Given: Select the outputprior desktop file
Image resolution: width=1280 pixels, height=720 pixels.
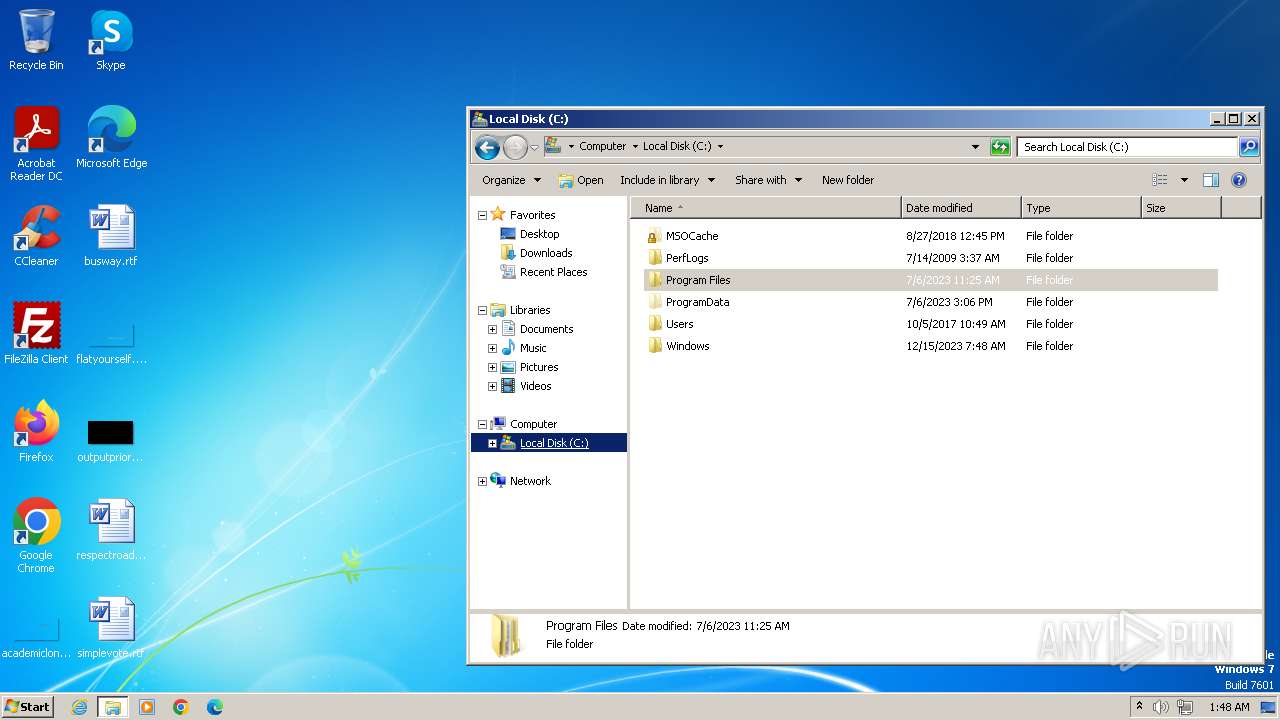Looking at the screenshot, I should [111, 440].
